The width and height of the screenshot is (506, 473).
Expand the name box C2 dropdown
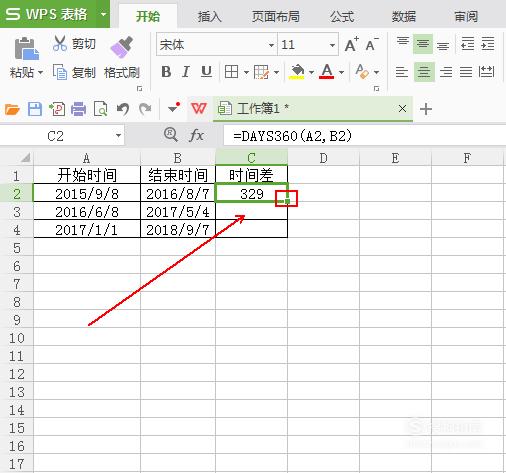point(118,136)
